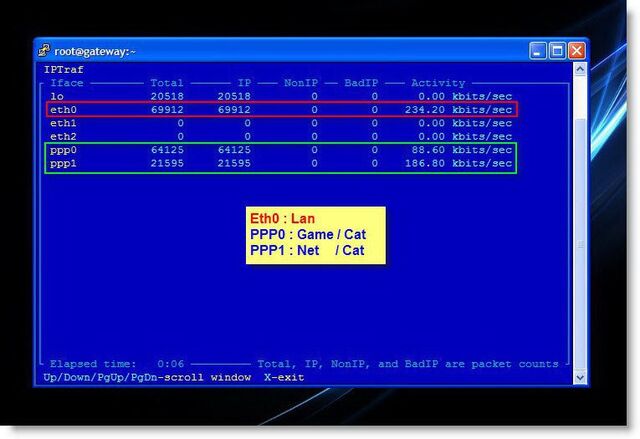Screen dimensions: 640x439
Task: Select the ppp0 interface row
Action: point(281,150)
